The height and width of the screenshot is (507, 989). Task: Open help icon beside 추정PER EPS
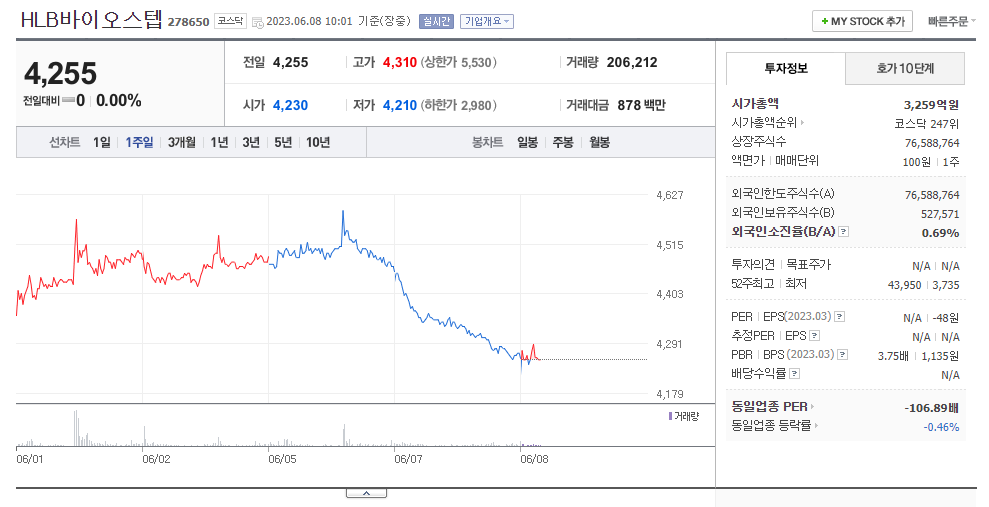815,335
